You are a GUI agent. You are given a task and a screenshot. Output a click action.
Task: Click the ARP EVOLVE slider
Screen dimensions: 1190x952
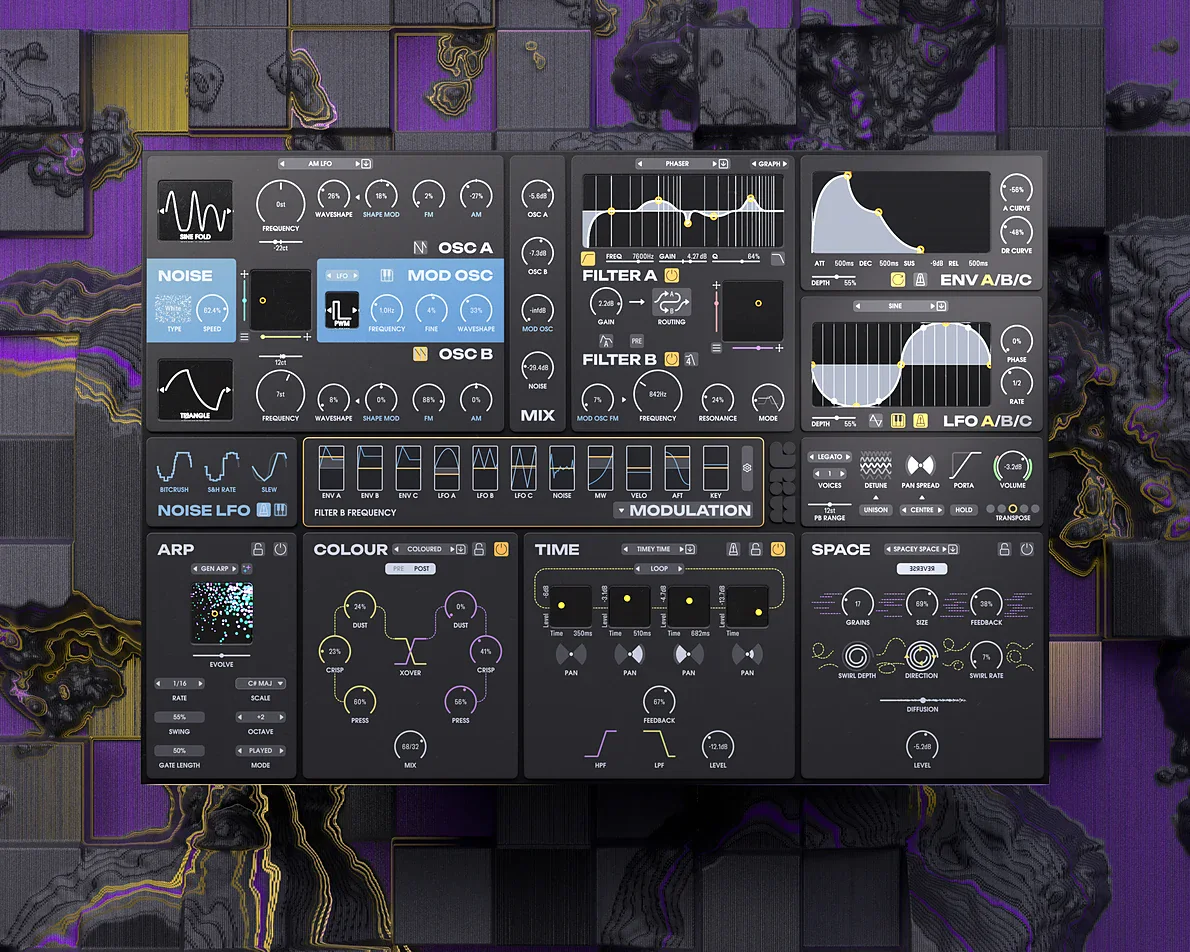(x=222, y=655)
